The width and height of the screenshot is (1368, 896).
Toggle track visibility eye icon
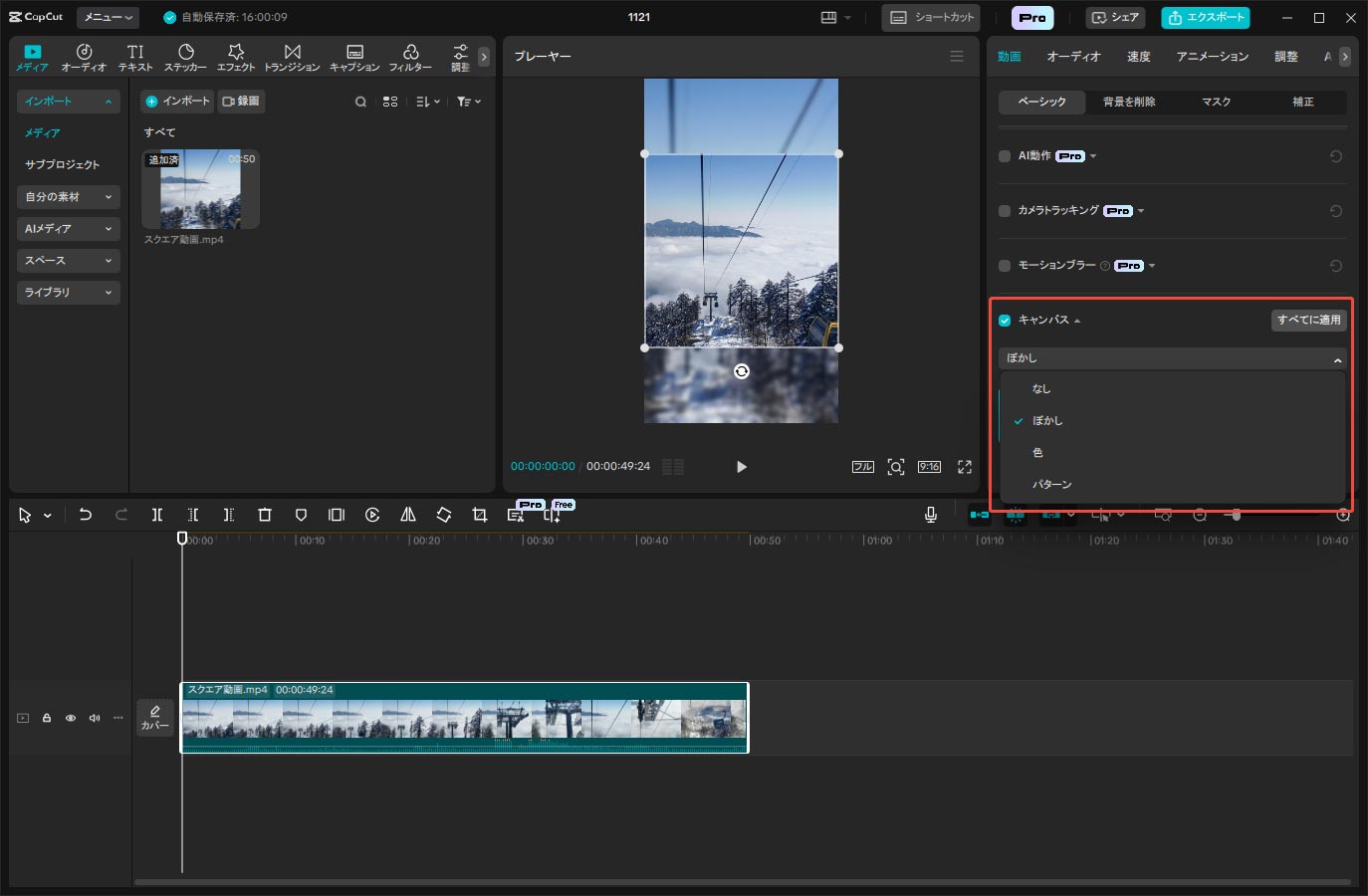[x=71, y=718]
